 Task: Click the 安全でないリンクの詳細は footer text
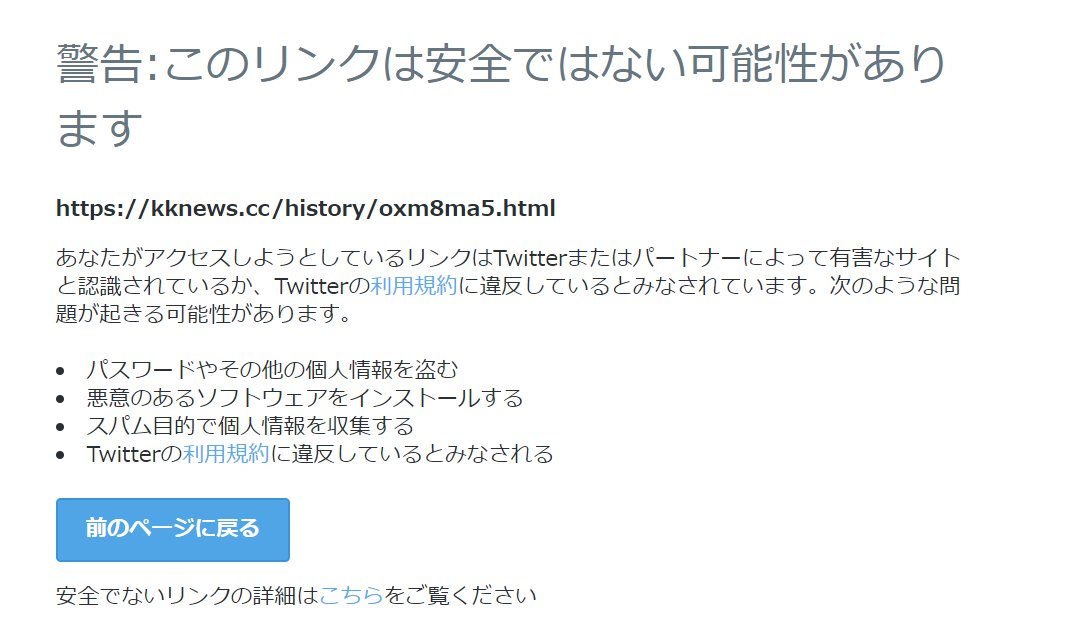[187, 595]
